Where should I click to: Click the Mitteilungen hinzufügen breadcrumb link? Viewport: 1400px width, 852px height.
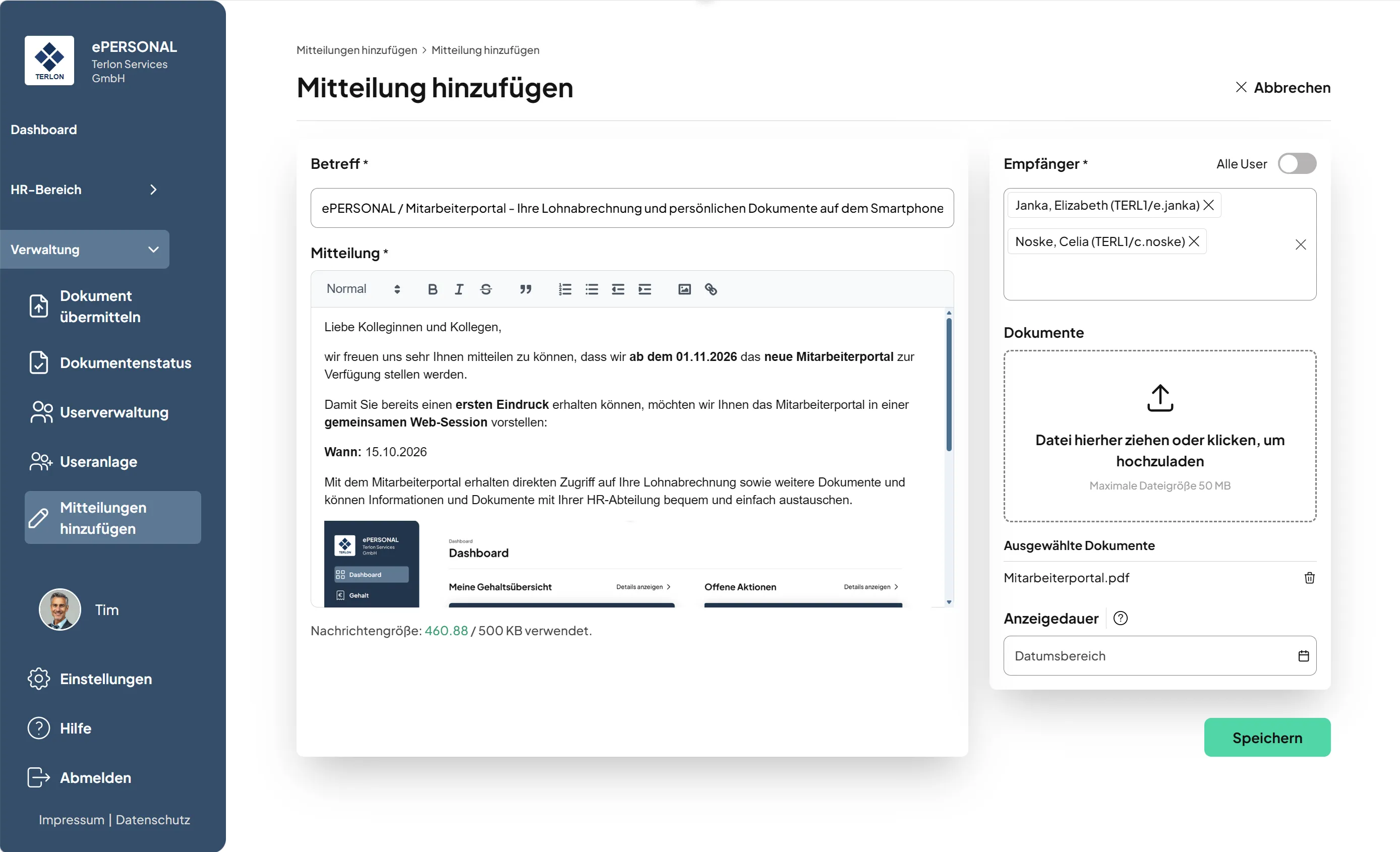[357, 50]
